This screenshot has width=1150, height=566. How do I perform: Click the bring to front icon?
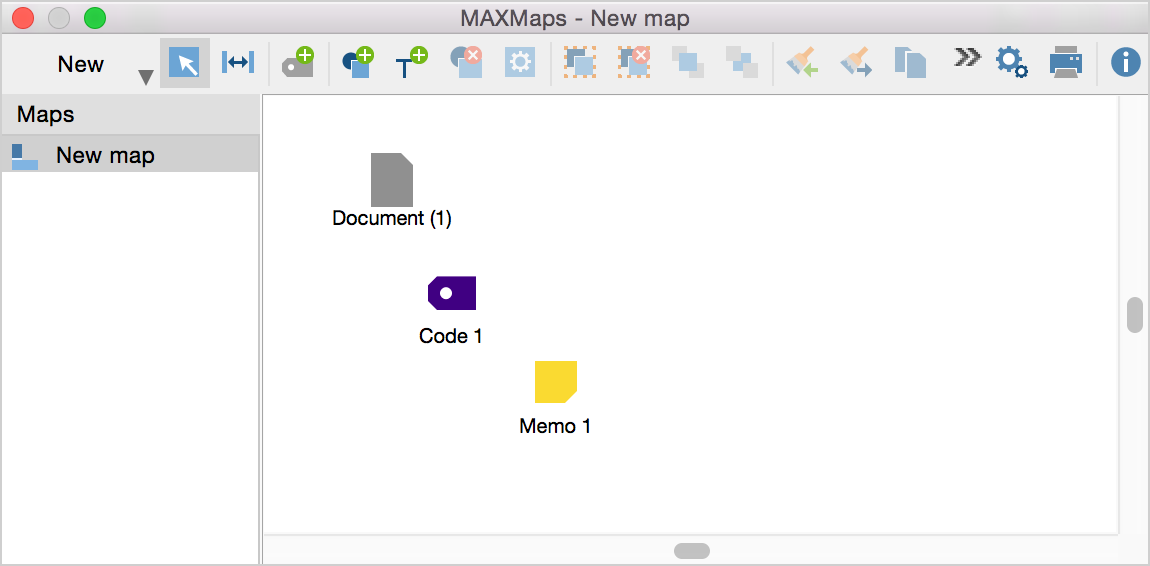coord(688,63)
